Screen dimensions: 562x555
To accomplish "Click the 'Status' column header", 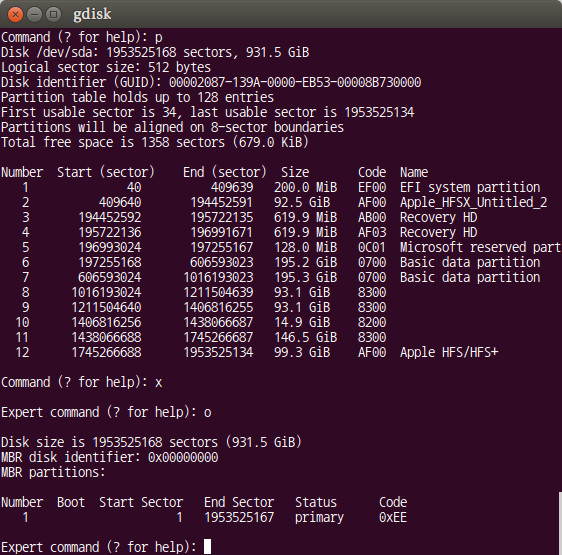I will 316,502.
